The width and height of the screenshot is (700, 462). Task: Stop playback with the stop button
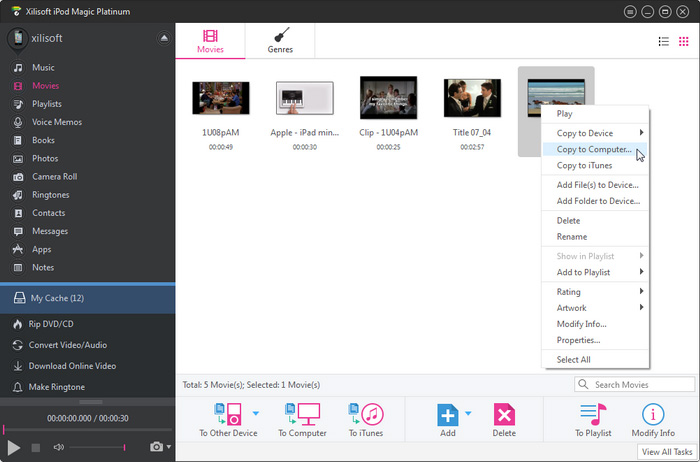(x=36, y=447)
